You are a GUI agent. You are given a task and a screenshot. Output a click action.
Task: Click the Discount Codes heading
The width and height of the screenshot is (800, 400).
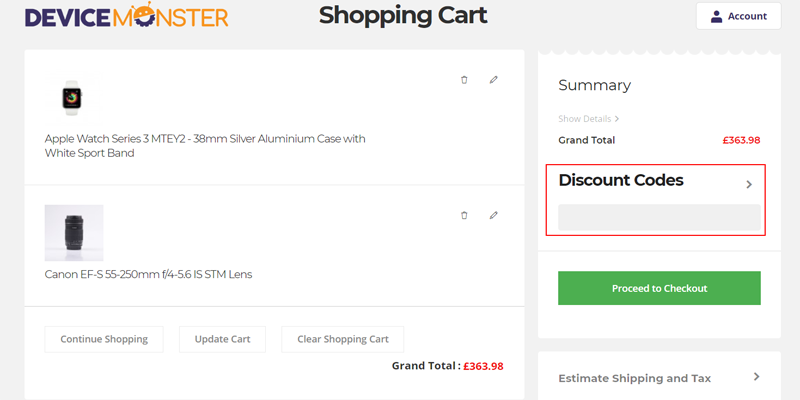(621, 181)
